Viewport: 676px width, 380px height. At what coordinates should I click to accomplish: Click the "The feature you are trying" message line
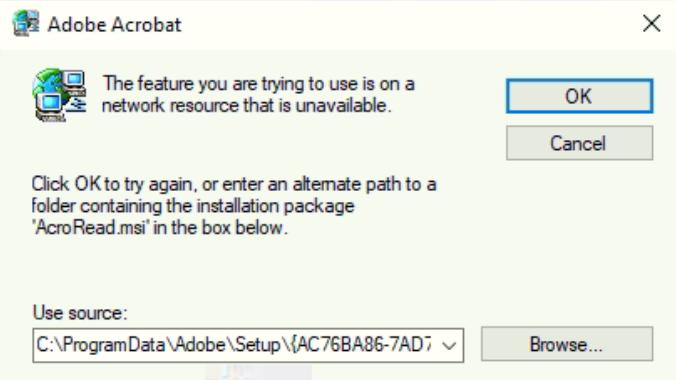point(259,84)
